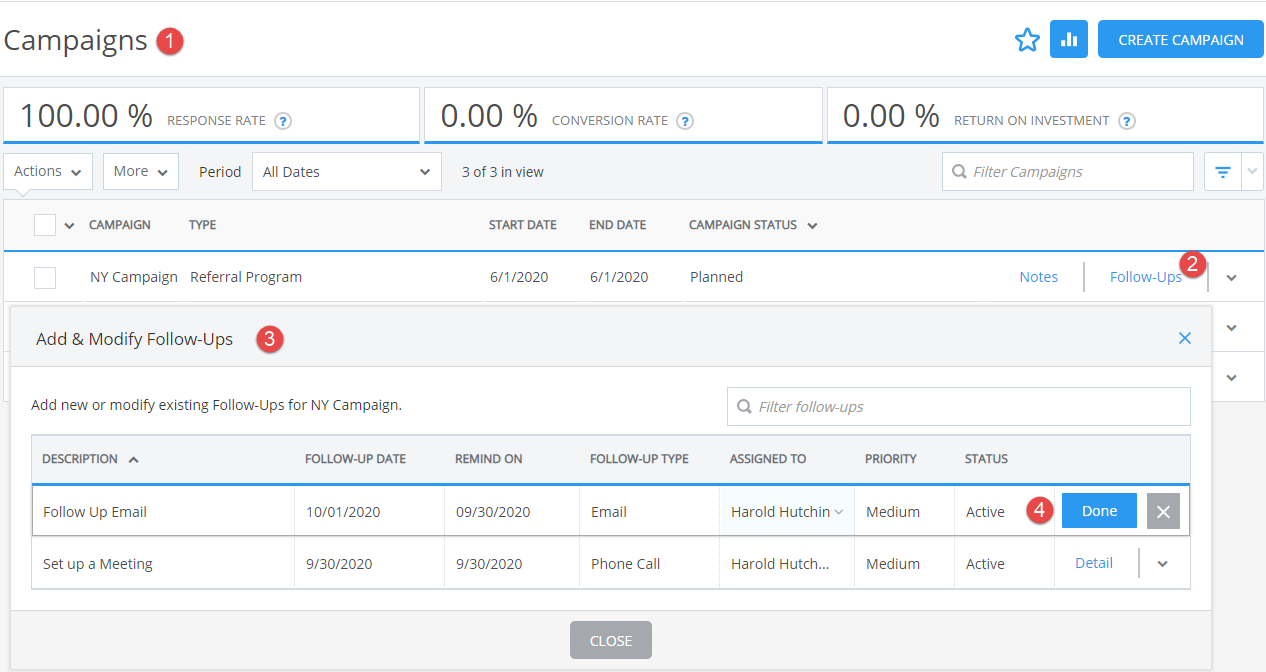Click into the Filter Campaigns search field

[x=1068, y=171]
